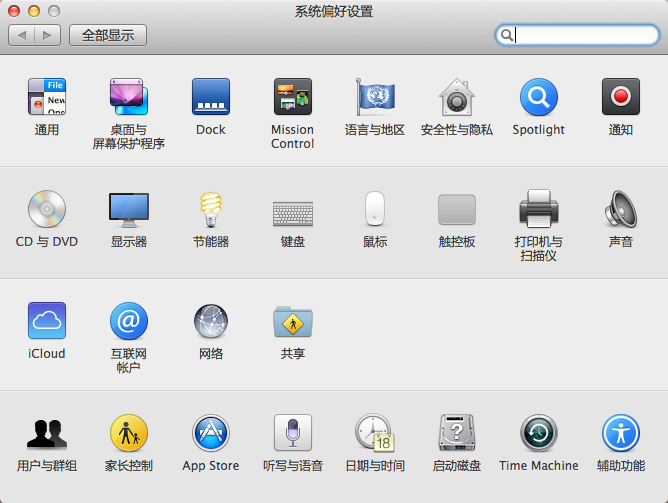Open 鼠标 (Mouse) preferences
This screenshot has height=503, width=668.
tap(375, 208)
